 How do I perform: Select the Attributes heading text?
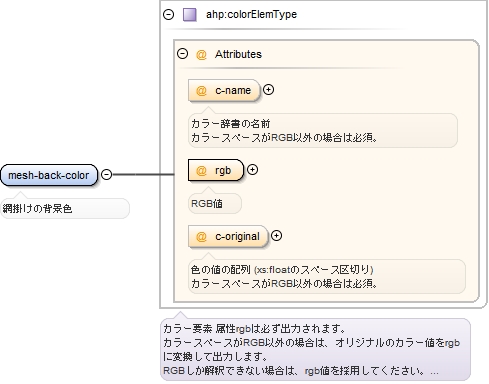(238, 54)
